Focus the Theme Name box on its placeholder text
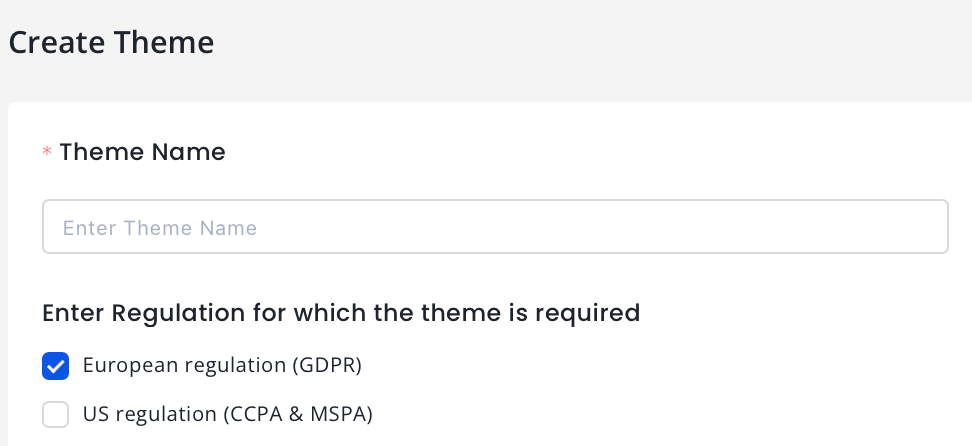The width and height of the screenshot is (972, 446). click(160, 228)
